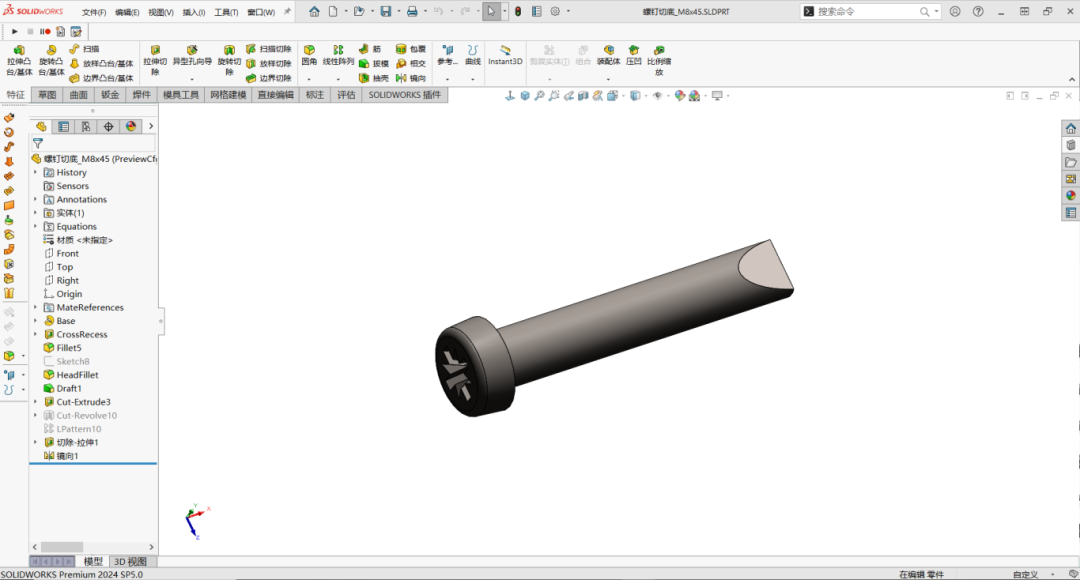Click the Save icon in the title bar

click(386, 12)
